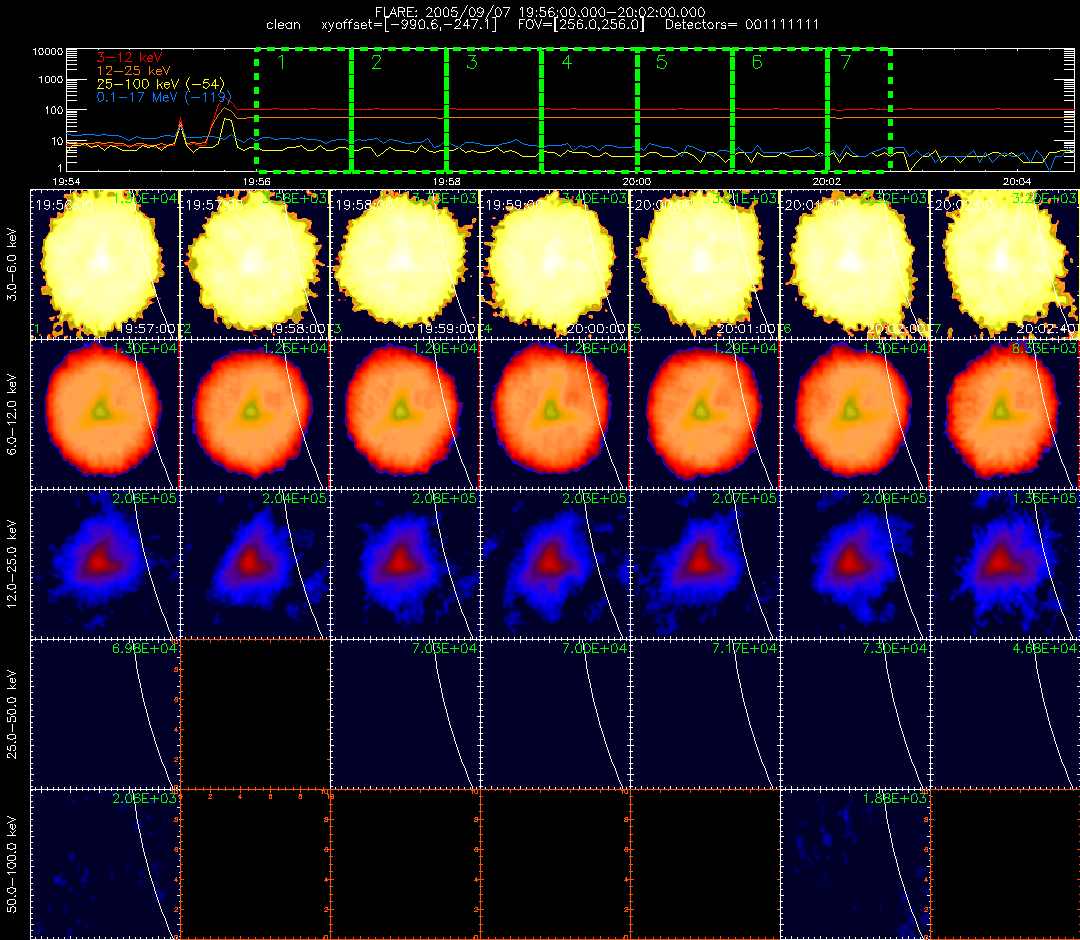Click the yellow '25-100 keV (-54)' legend entry

pos(160,84)
